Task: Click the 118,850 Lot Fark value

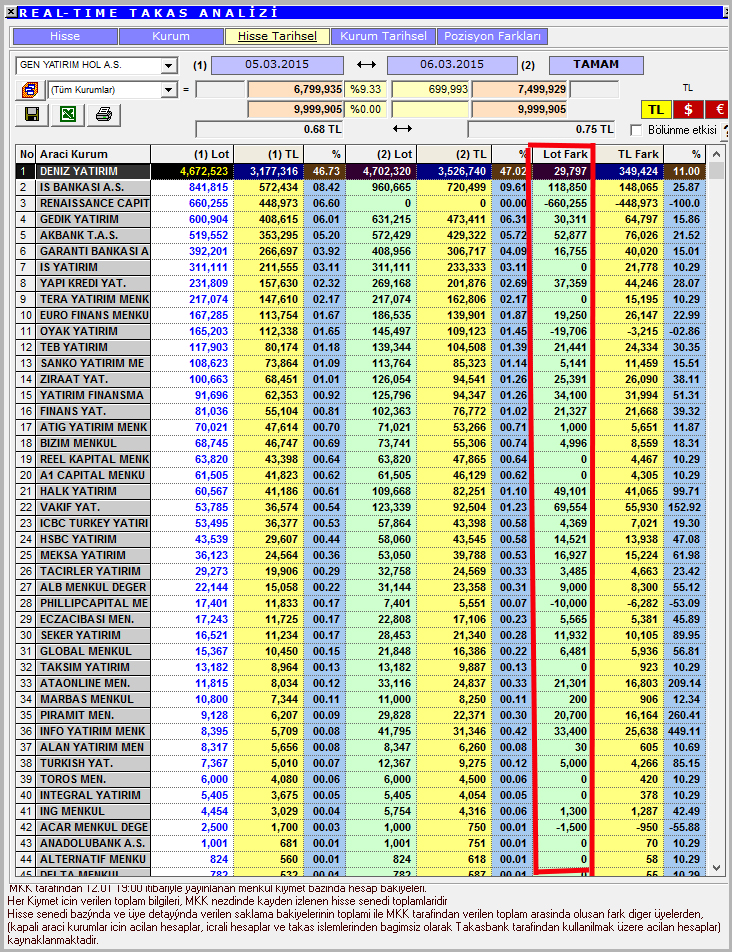Action: click(x=568, y=188)
